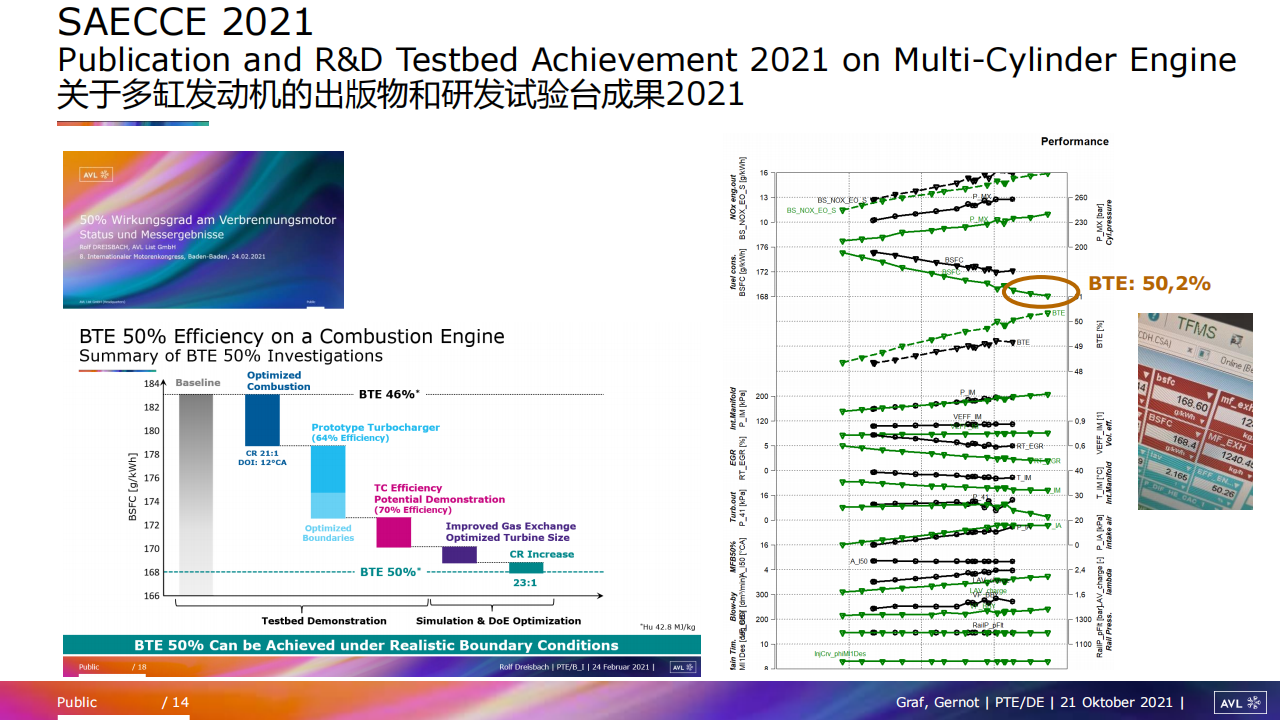Image resolution: width=1280 pixels, height=720 pixels.
Task: Click the AVL logo on the presentation cover thumbnail
Action: click(98, 174)
